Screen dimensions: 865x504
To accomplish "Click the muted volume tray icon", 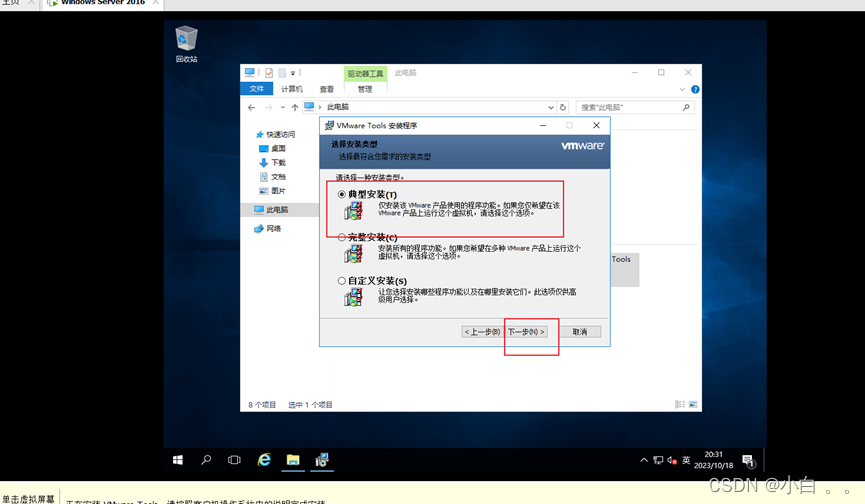I will pos(672,460).
